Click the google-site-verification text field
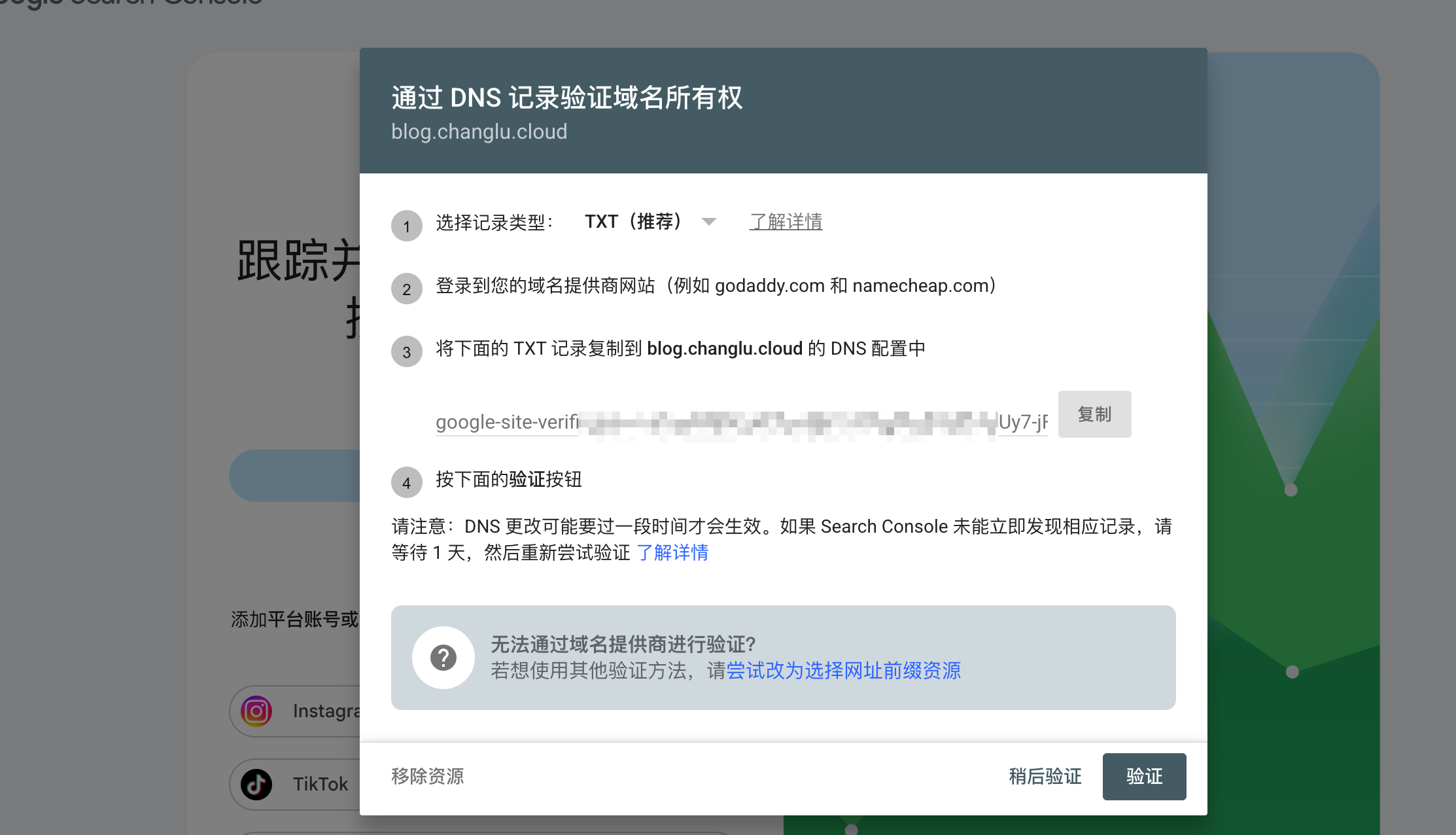This screenshot has width=1456, height=835. 742,421
